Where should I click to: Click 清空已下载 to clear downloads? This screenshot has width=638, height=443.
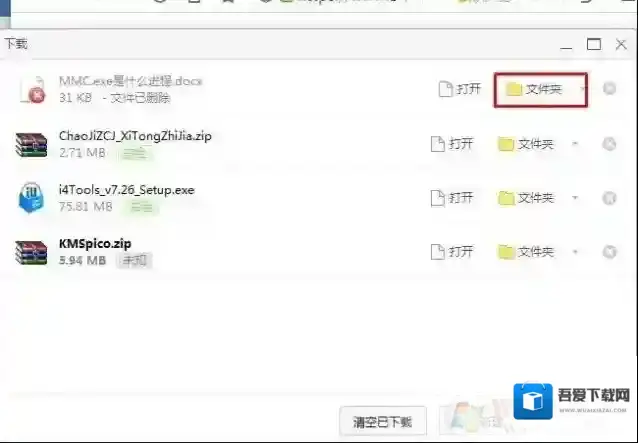(383, 422)
